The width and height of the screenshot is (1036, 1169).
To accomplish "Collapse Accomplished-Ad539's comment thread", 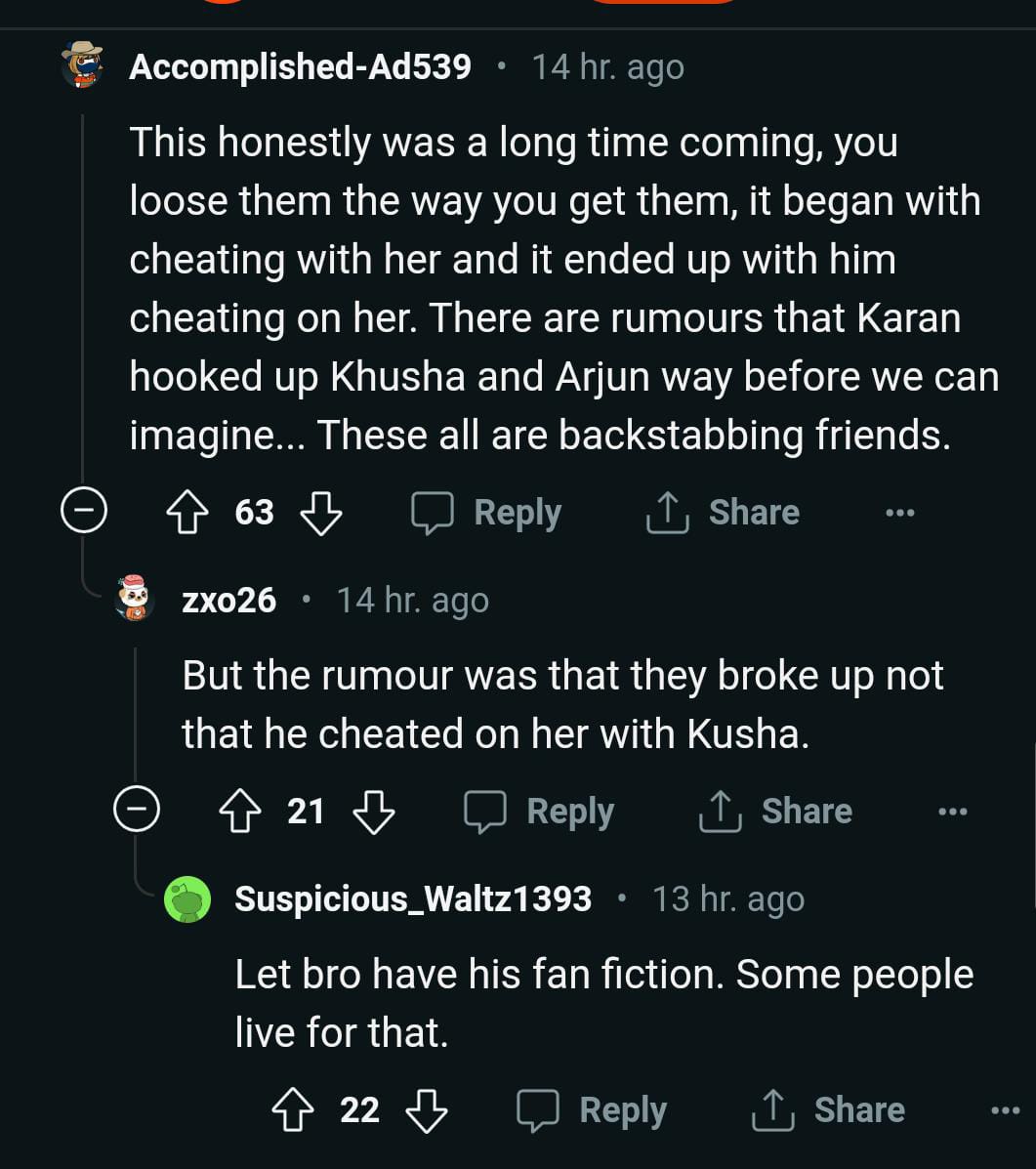I will click(84, 512).
